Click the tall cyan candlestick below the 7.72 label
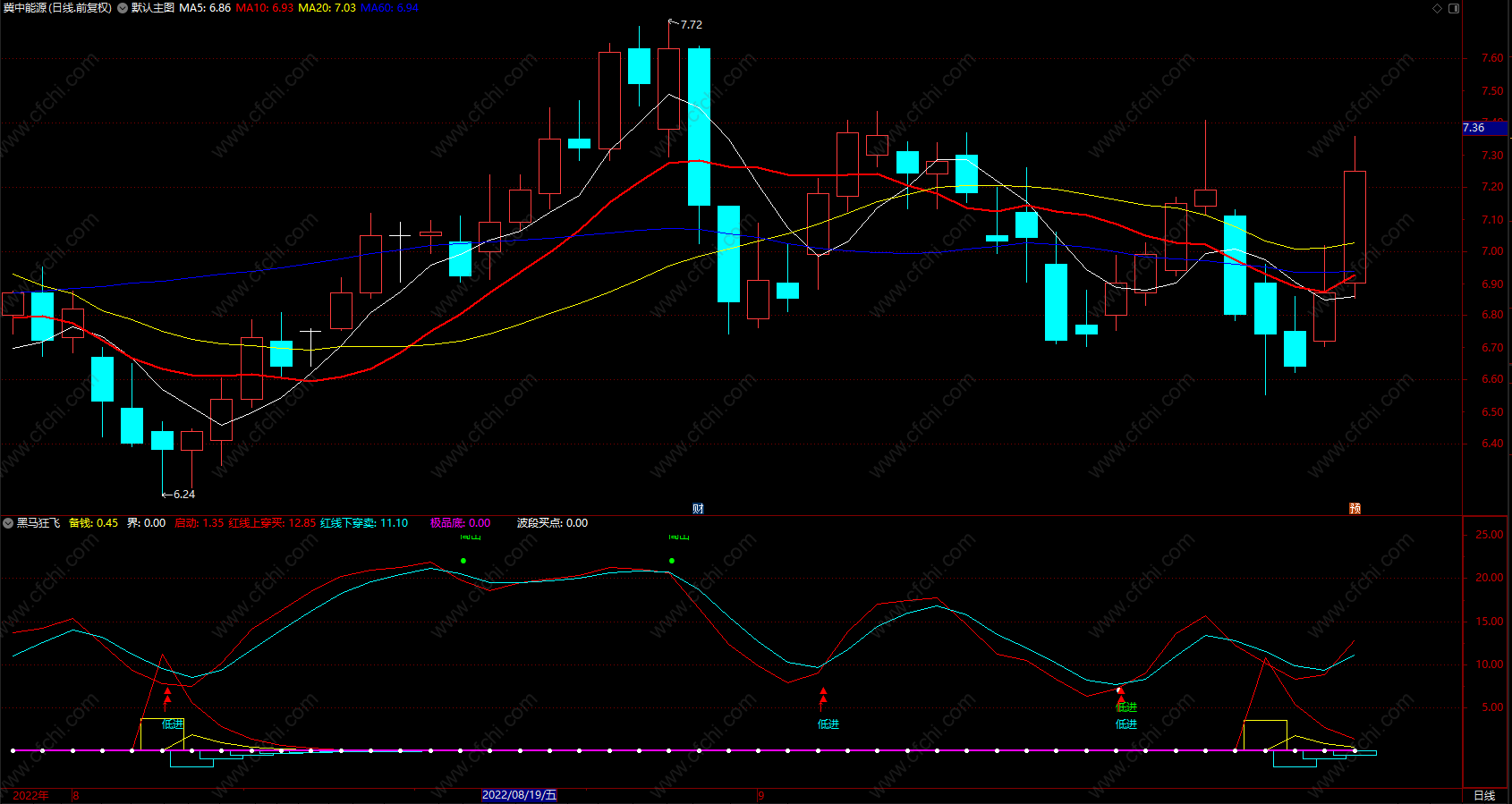The width and height of the screenshot is (1512, 804). tap(699, 127)
